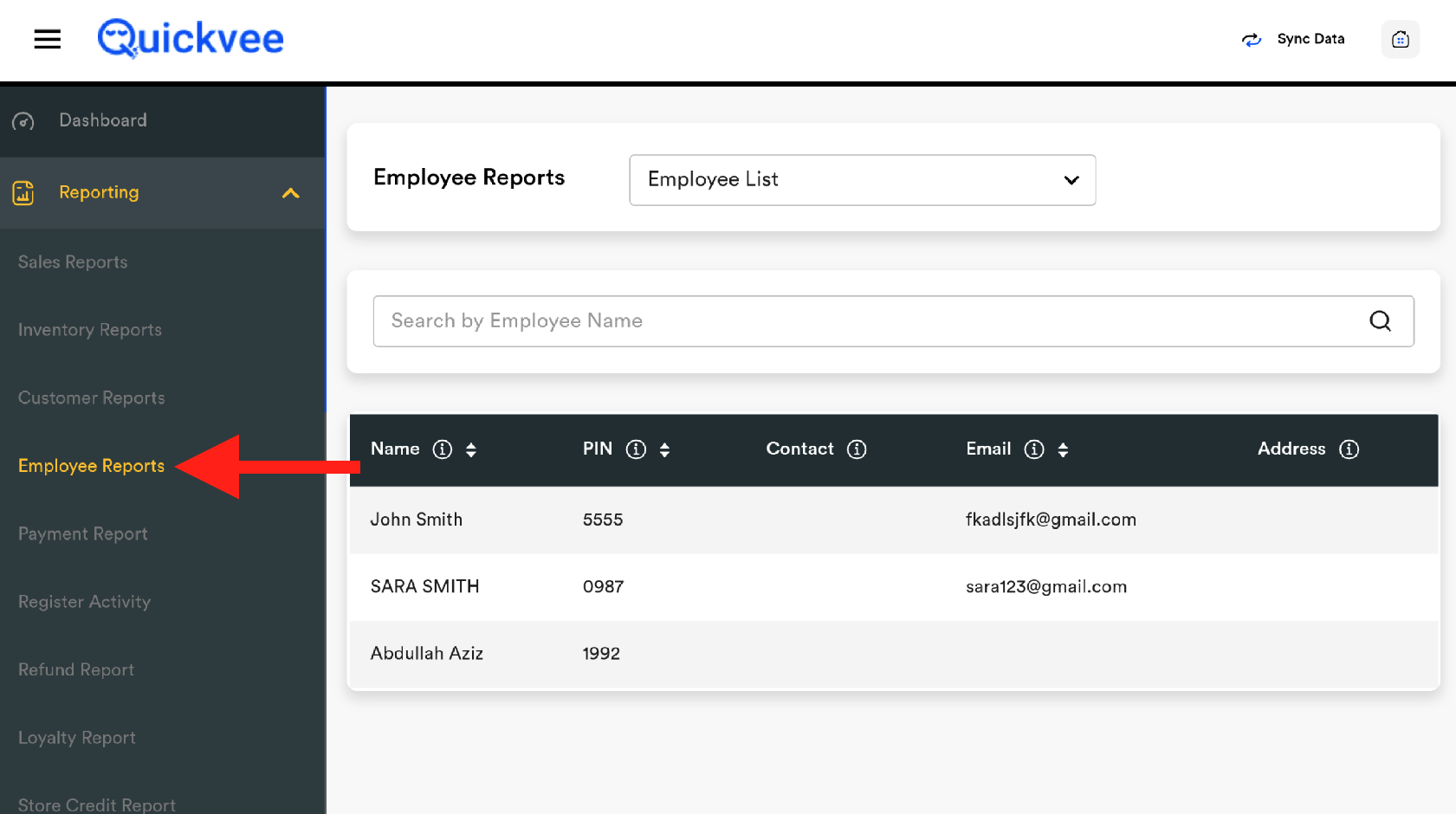Viewport: 1456px width, 814px height.
Task: Click the Address column info icon
Action: pos(1349,449)
